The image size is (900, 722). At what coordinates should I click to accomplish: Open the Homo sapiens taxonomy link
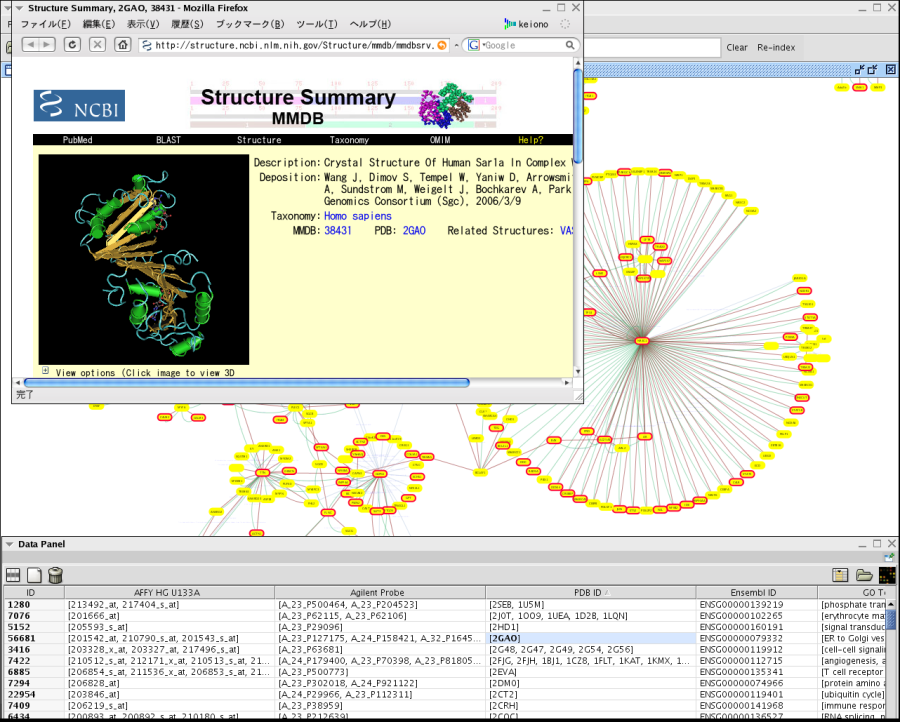point(357,216)
